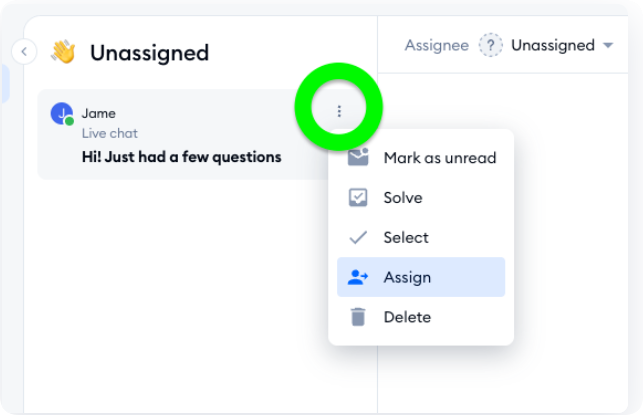This screenshot has height=415, width=643.
Task: Open the message preview 'Hi! Just had a few questions'
Action: click(x=181, y=157)
